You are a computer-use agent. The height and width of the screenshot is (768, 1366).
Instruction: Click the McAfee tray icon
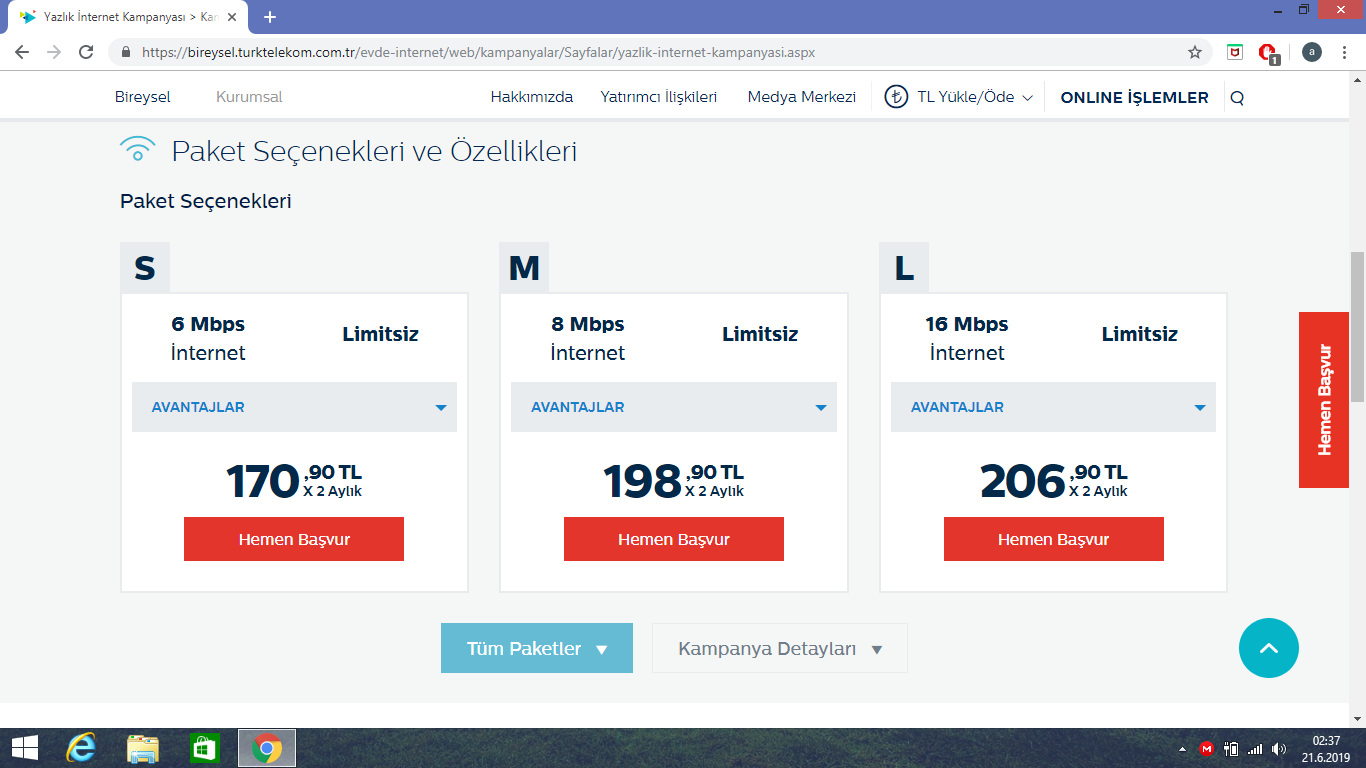[1207, 748]
